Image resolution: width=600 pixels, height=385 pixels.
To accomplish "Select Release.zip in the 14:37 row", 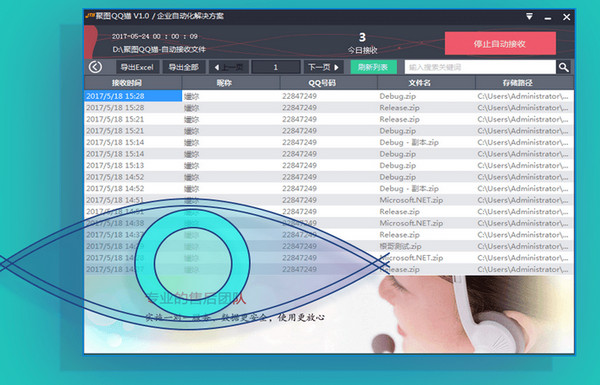I will [x=399, y=235].
